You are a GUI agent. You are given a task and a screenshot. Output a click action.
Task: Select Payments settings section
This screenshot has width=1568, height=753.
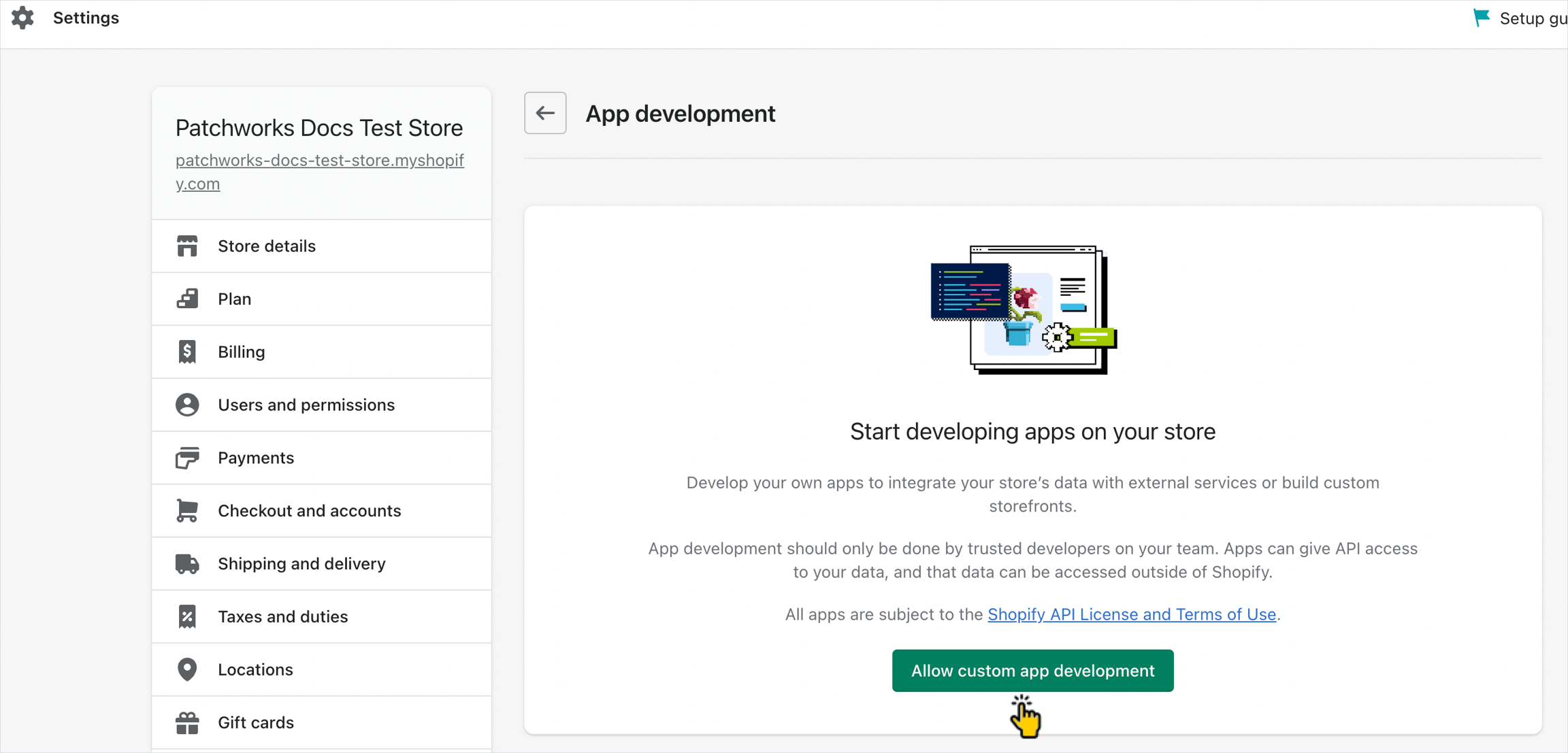[256, 458]
